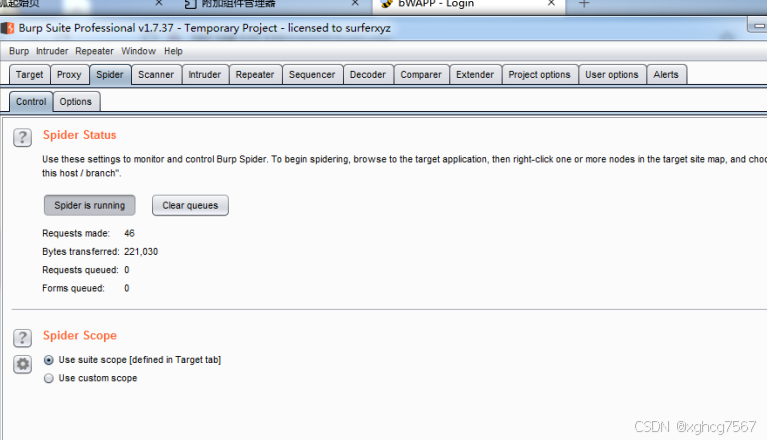This screenshot has height=440, width=767.
Task: Switch to the Repeater tool tab
Action: (255, 75)
